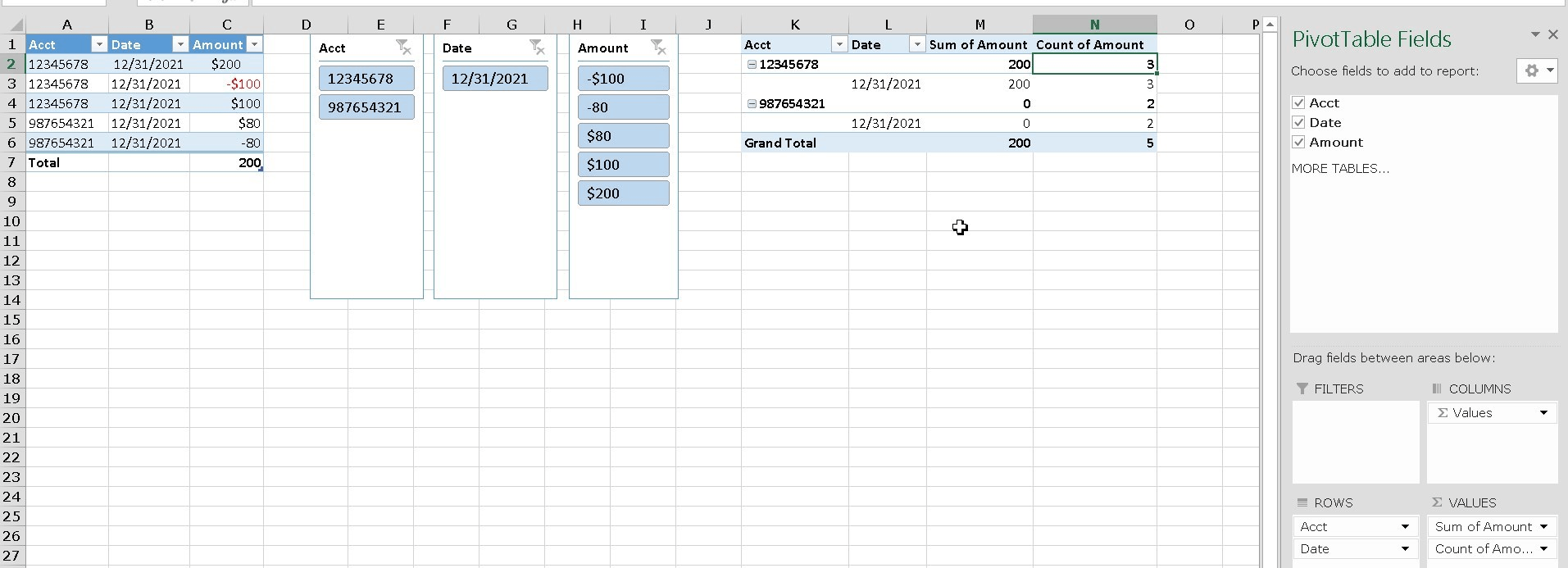The image size is (1568, 568).
Task: Click the table total value 200 in C7
Action: click(x=227, y=162)
